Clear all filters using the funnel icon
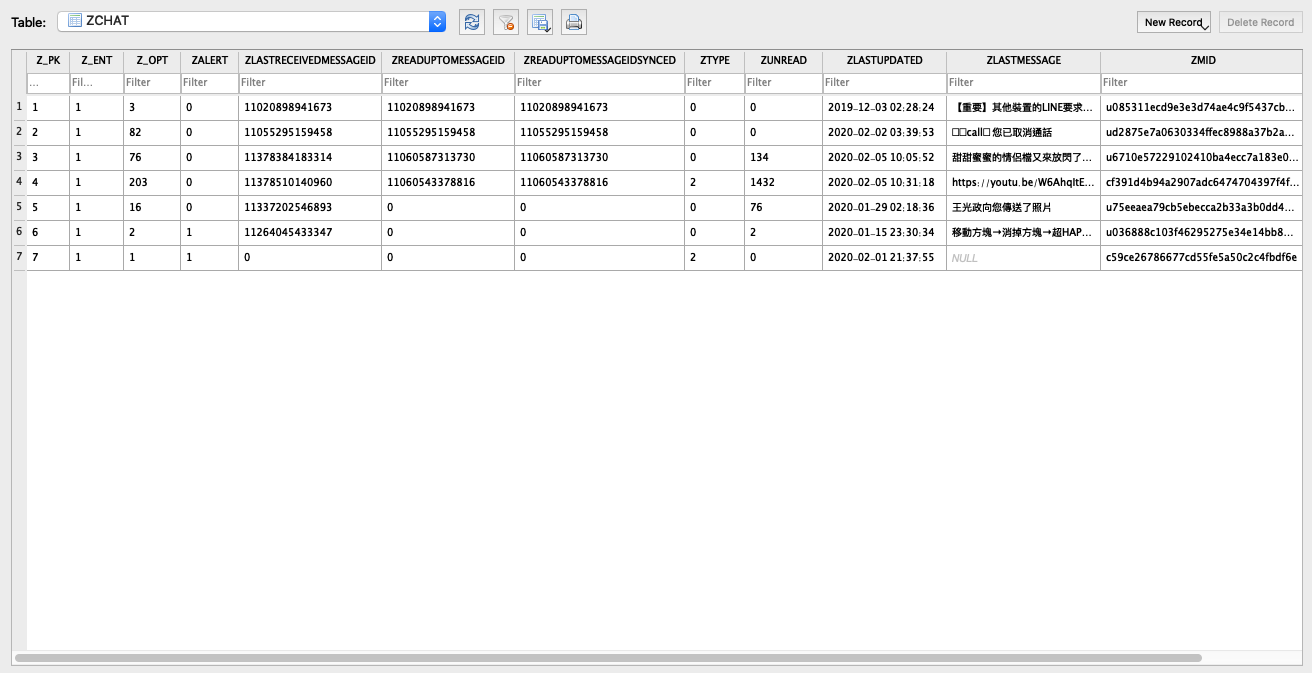 point(506,22)
